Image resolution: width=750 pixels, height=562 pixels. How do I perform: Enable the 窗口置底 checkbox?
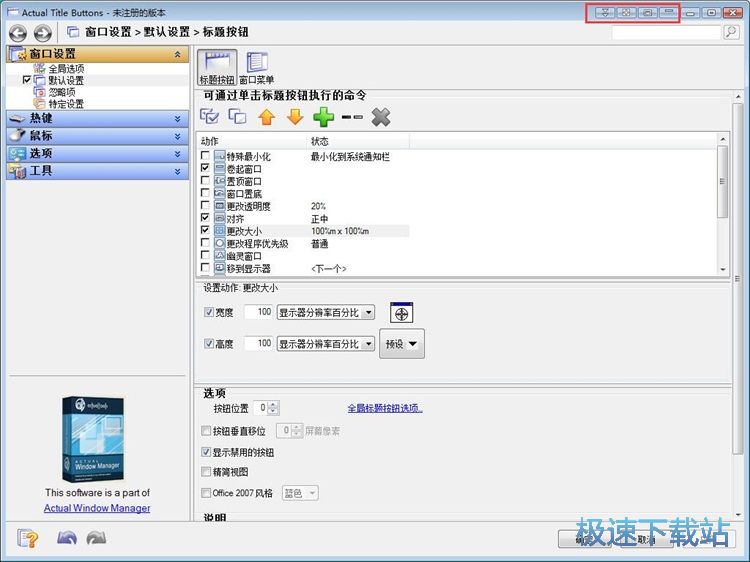click(205, 193)
